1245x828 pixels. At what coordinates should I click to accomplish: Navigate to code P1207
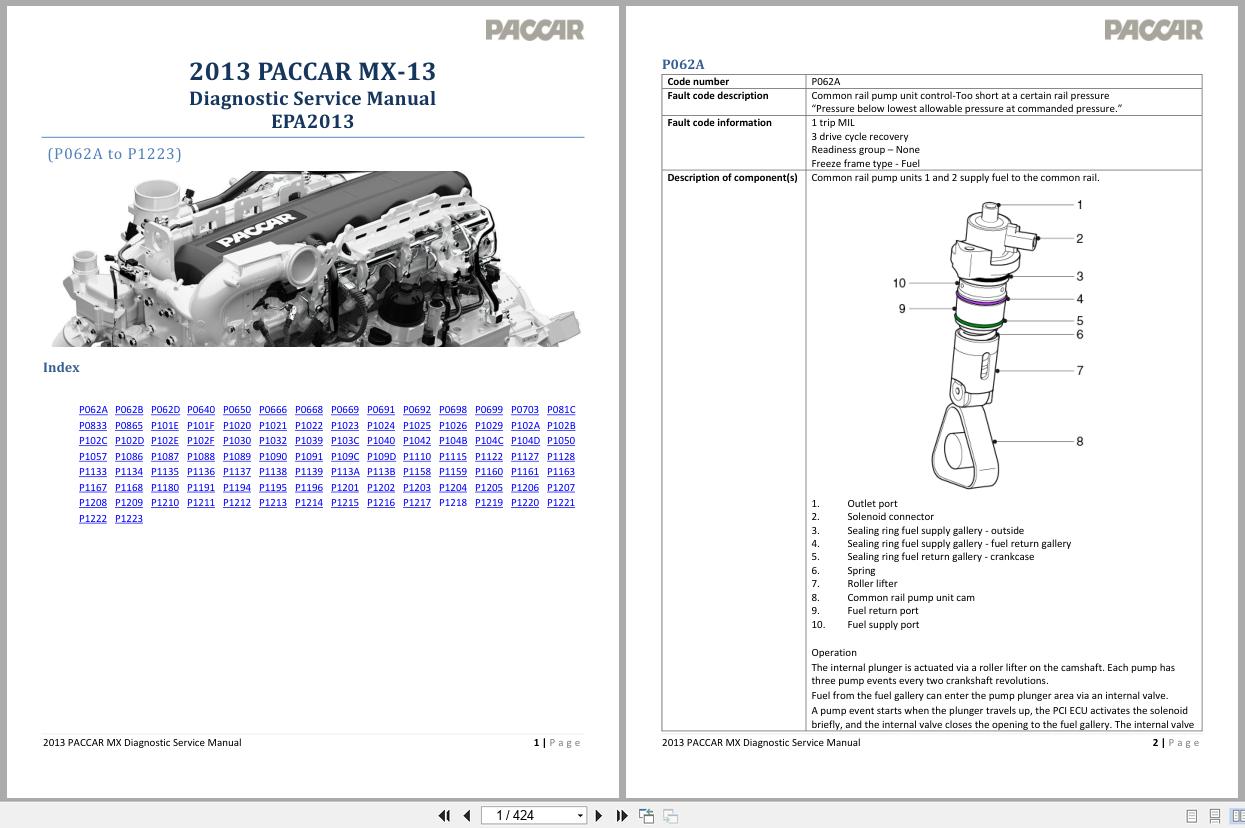[561, 488]
